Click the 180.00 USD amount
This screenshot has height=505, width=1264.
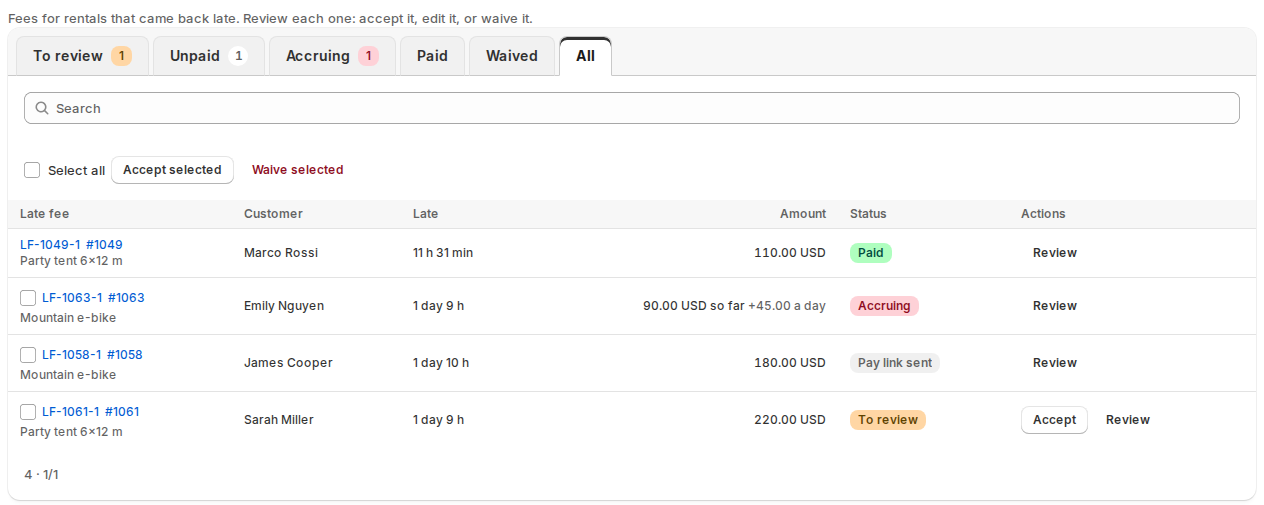[x=790, y=363]
